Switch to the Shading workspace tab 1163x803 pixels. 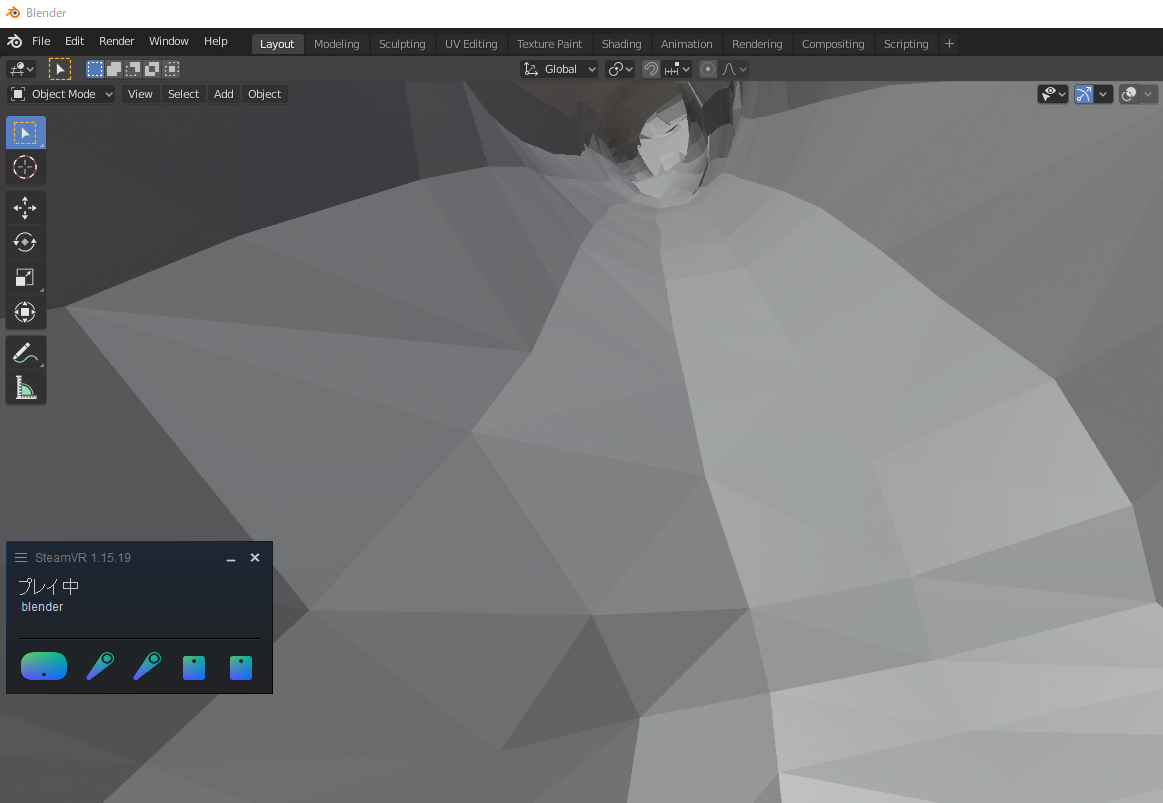(x=621, y=43)
